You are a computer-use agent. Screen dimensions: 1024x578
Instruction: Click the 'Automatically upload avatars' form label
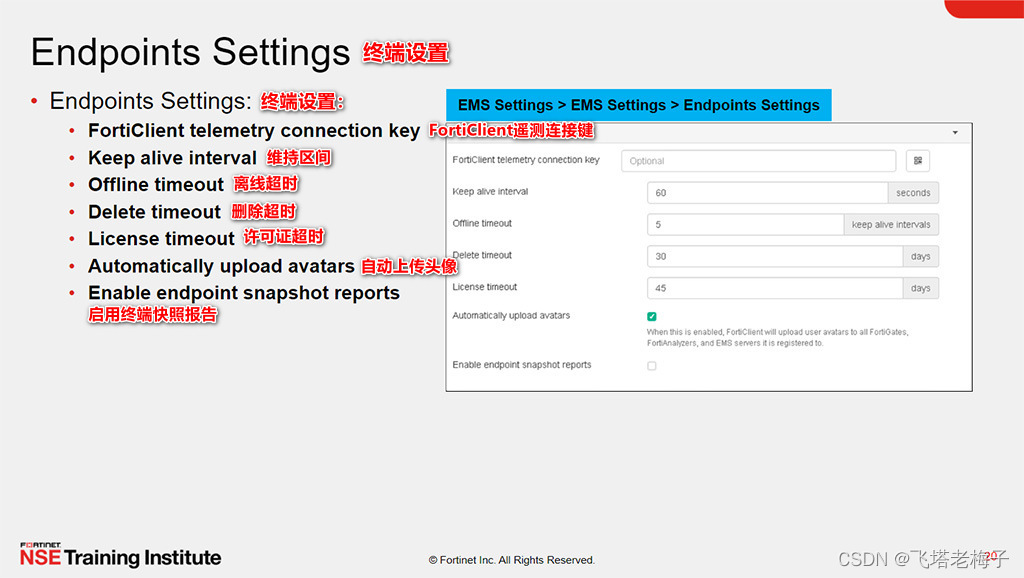click(x=511, y=315)
